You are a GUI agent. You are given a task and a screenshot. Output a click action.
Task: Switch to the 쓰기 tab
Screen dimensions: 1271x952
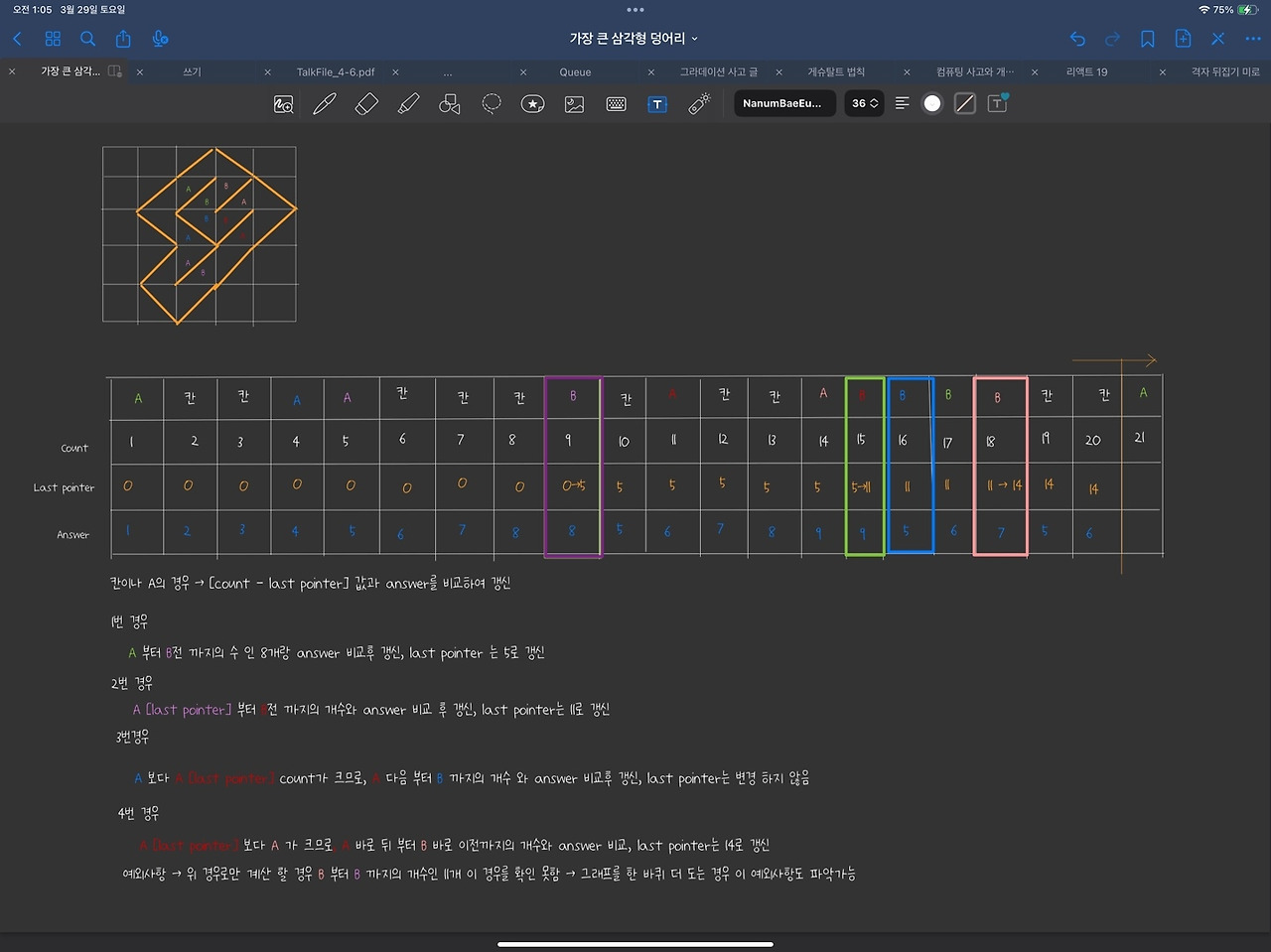pyautogui.click(x=192, y=71)
